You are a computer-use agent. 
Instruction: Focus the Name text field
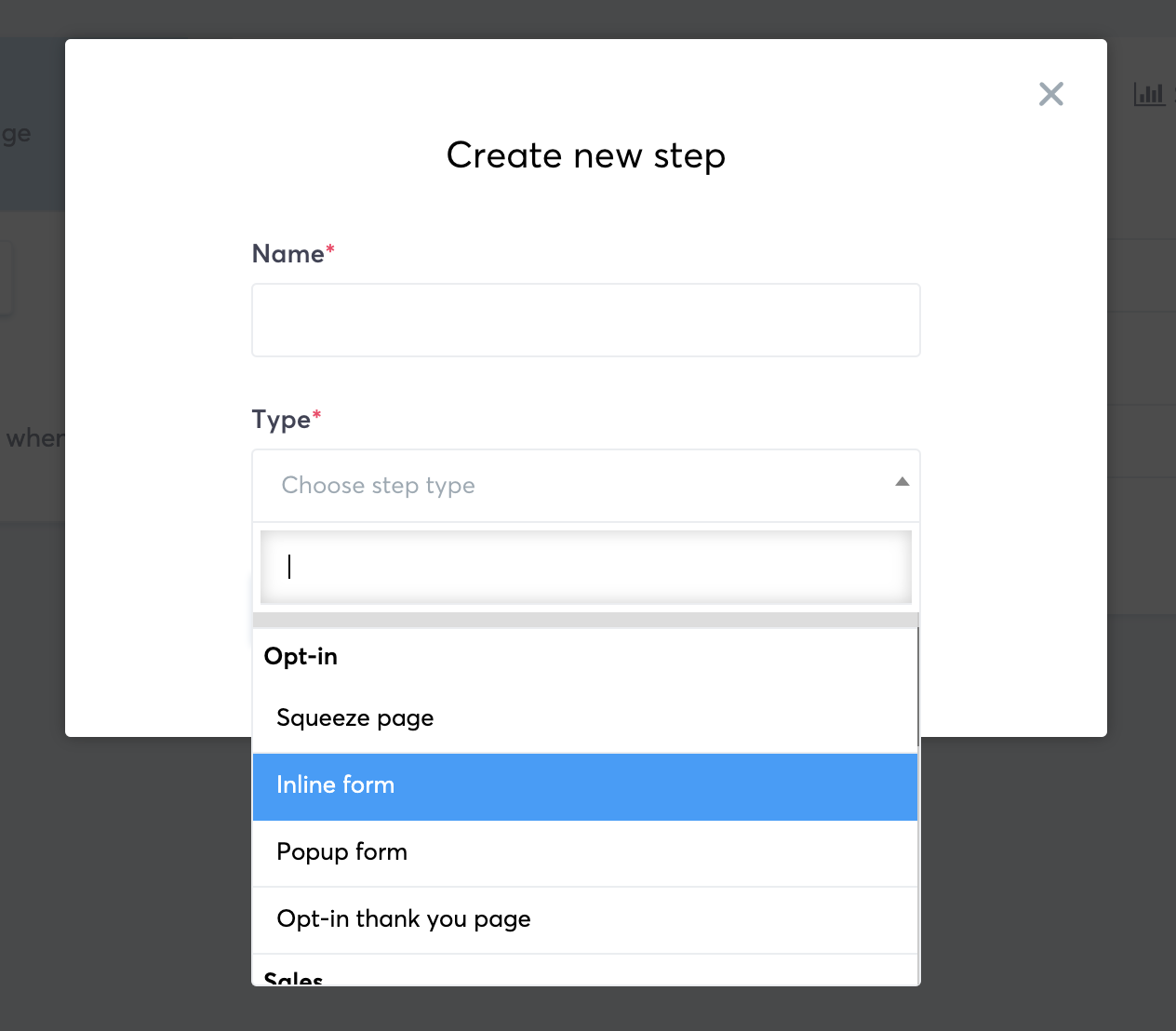tap(586, 320)
